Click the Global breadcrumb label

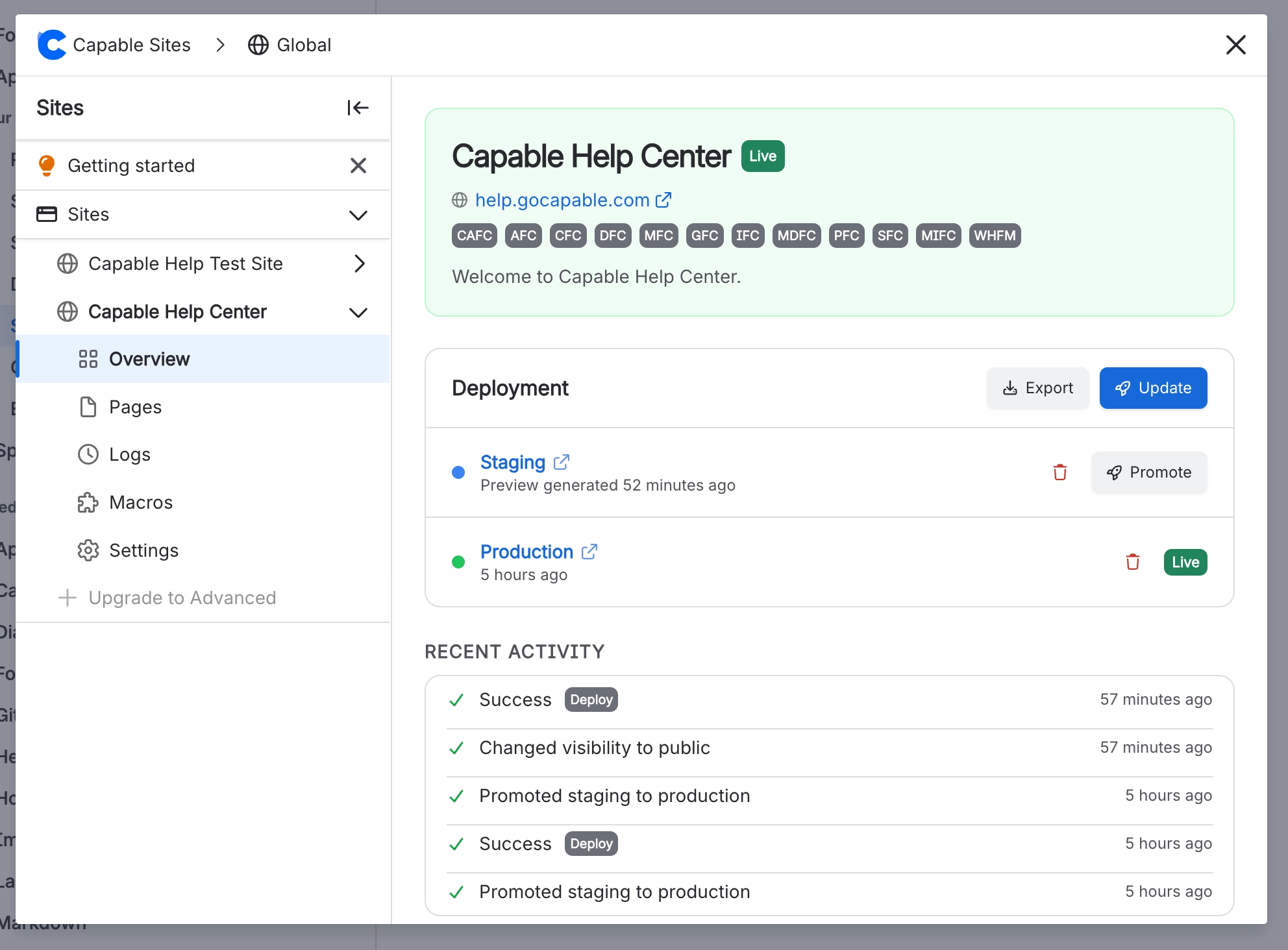click(304, 45)
